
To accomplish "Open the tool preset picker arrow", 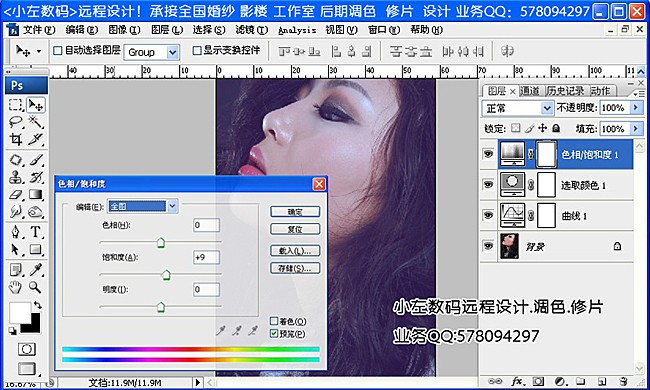I will (39, 51).
